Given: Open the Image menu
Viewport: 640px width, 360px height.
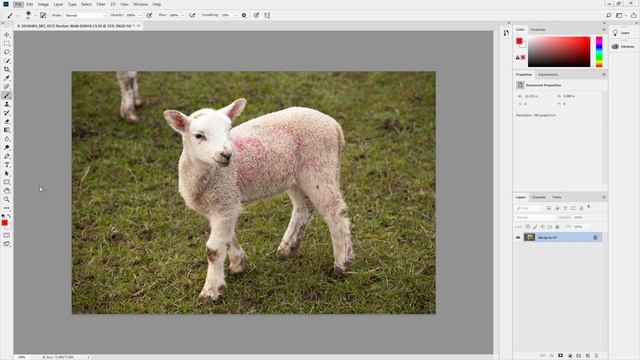Looking at the screenshot, I should 43,4.
